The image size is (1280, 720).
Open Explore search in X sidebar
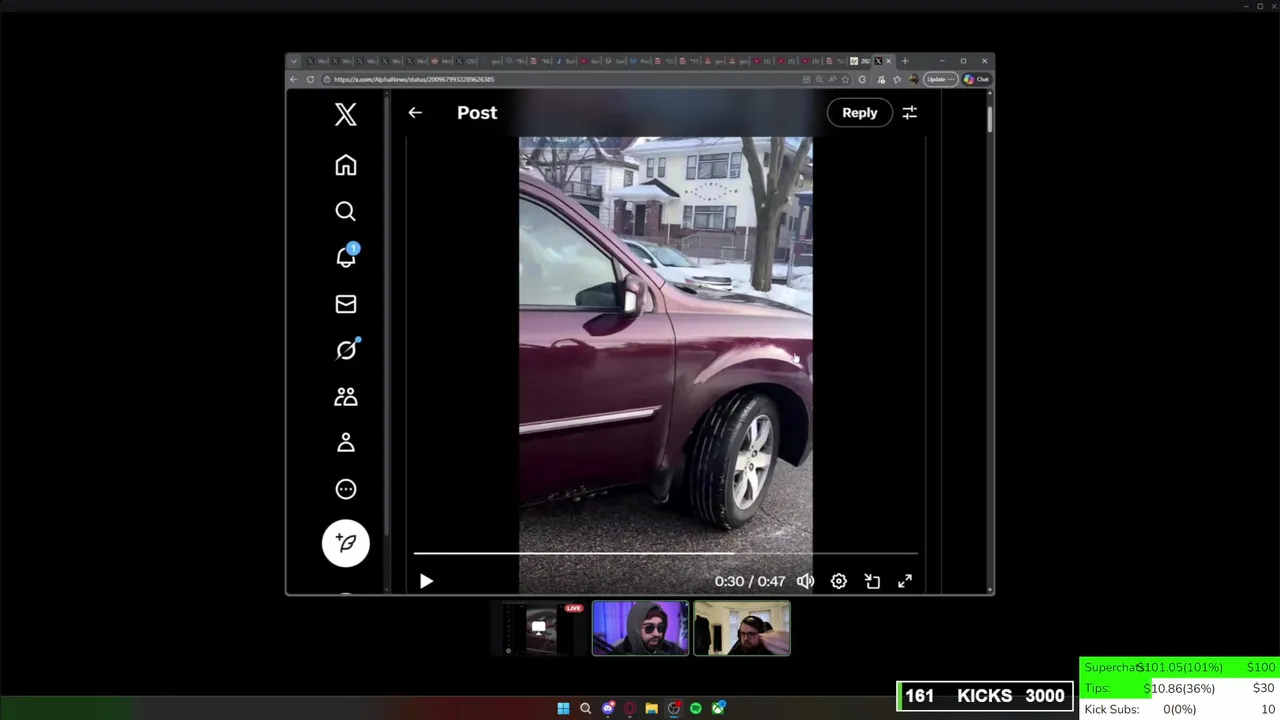(346, 211)
